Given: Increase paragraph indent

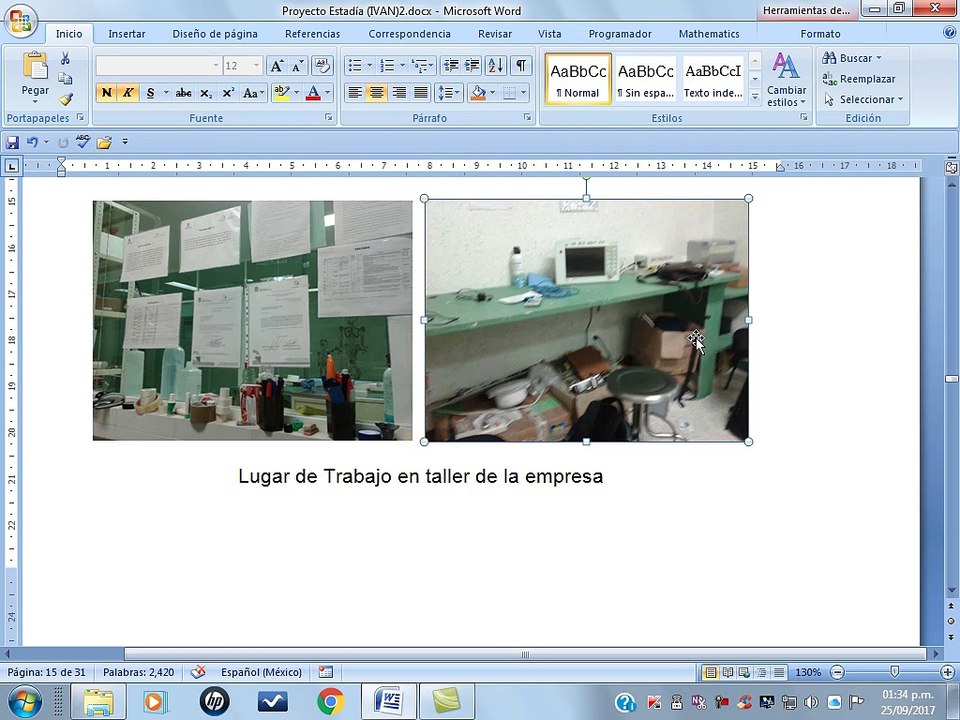Looking at the screenshot, I should click(x=472, y=66).
